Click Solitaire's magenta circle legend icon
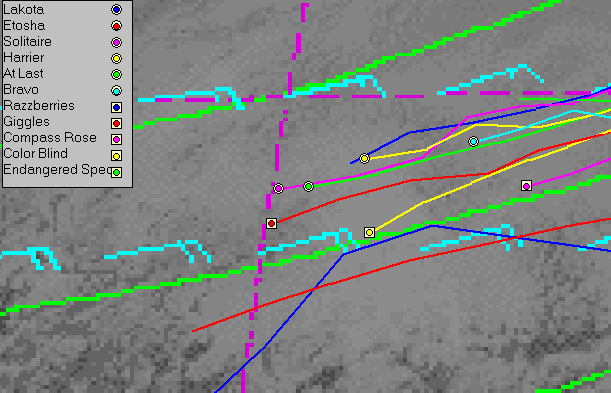Viewport: 611px width, 393px height. coord(116,42)
